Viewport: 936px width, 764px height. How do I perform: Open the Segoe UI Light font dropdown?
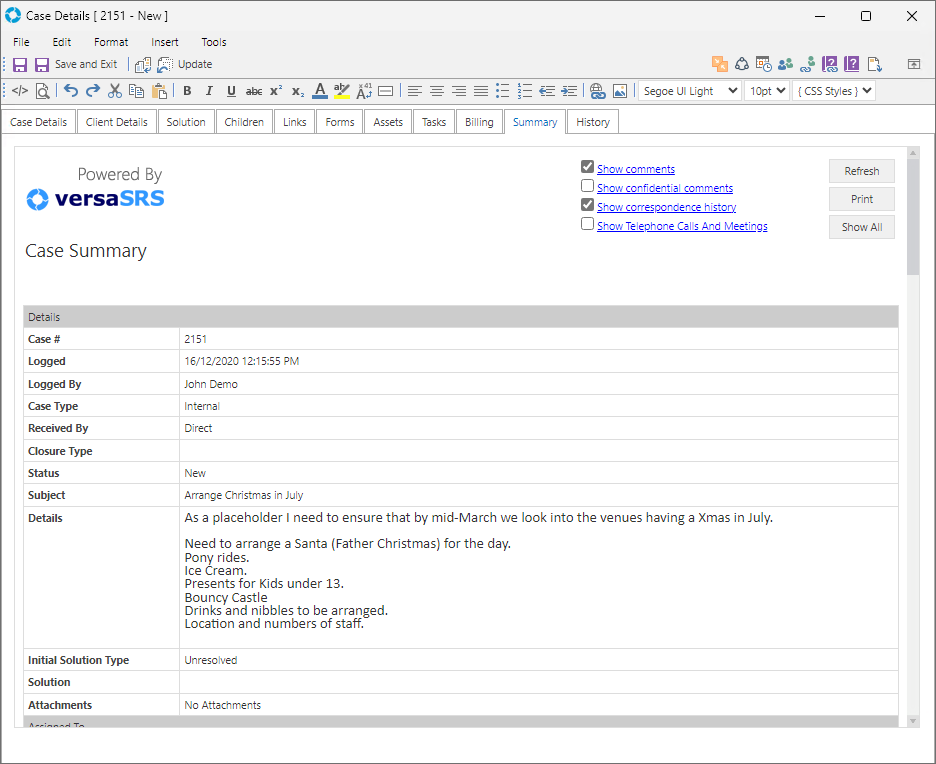pyautogui.click(x=689, y=91)
